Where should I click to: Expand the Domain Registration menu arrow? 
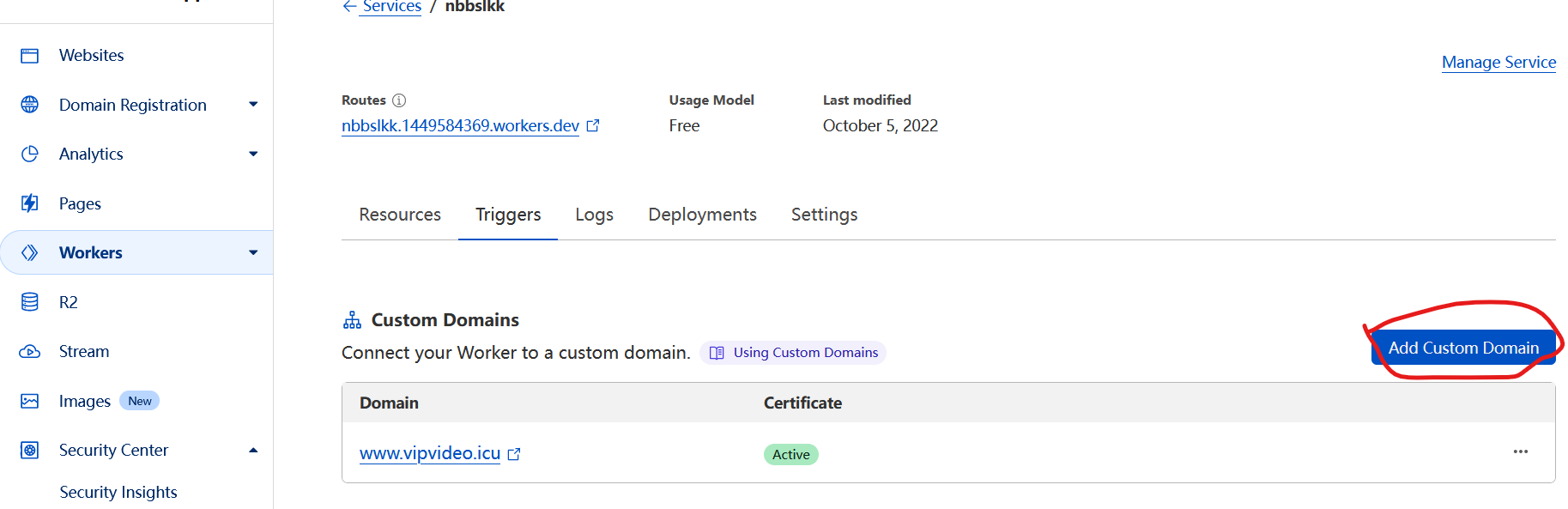click(x=253, y=105)
